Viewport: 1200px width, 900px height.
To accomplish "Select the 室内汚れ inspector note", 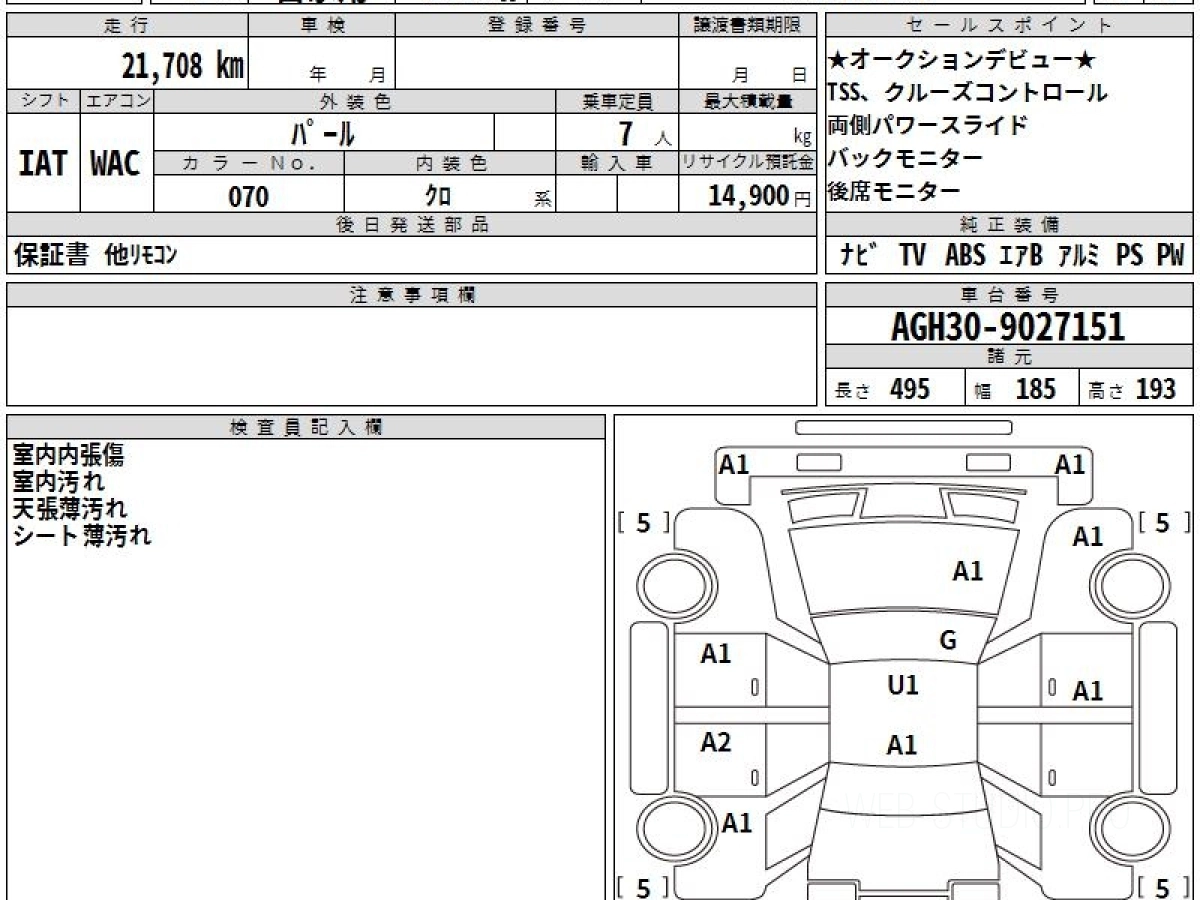I will click(x=58, y=482).
